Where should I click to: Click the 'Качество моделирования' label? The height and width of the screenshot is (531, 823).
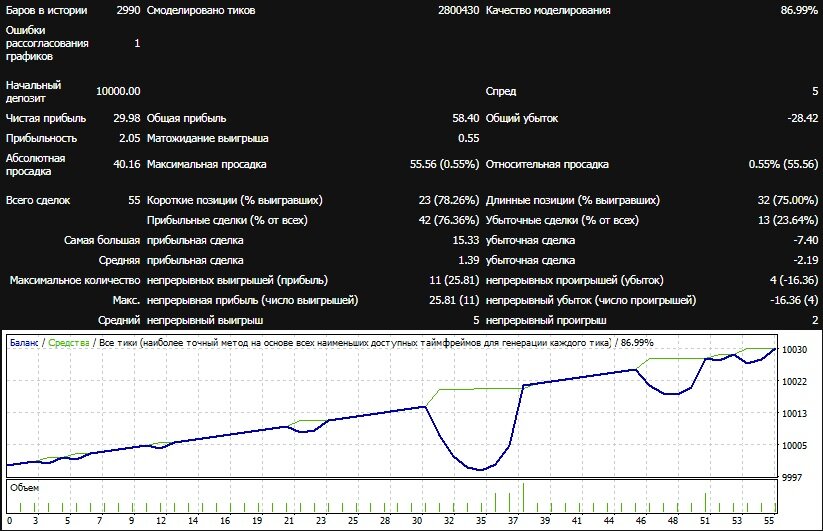click(548, 10)
